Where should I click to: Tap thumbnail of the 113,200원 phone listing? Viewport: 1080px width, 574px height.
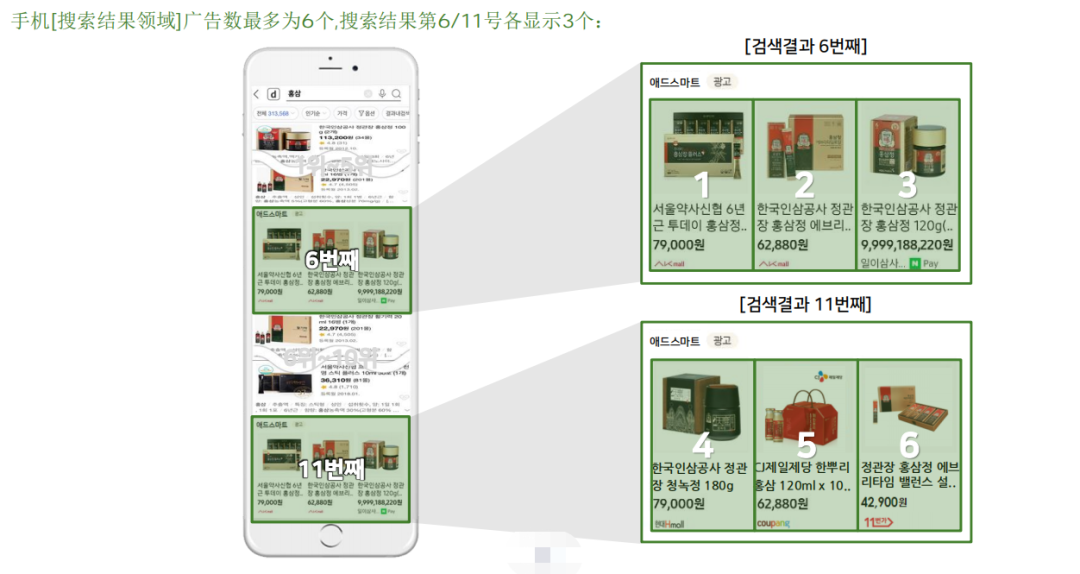point(282,139)
